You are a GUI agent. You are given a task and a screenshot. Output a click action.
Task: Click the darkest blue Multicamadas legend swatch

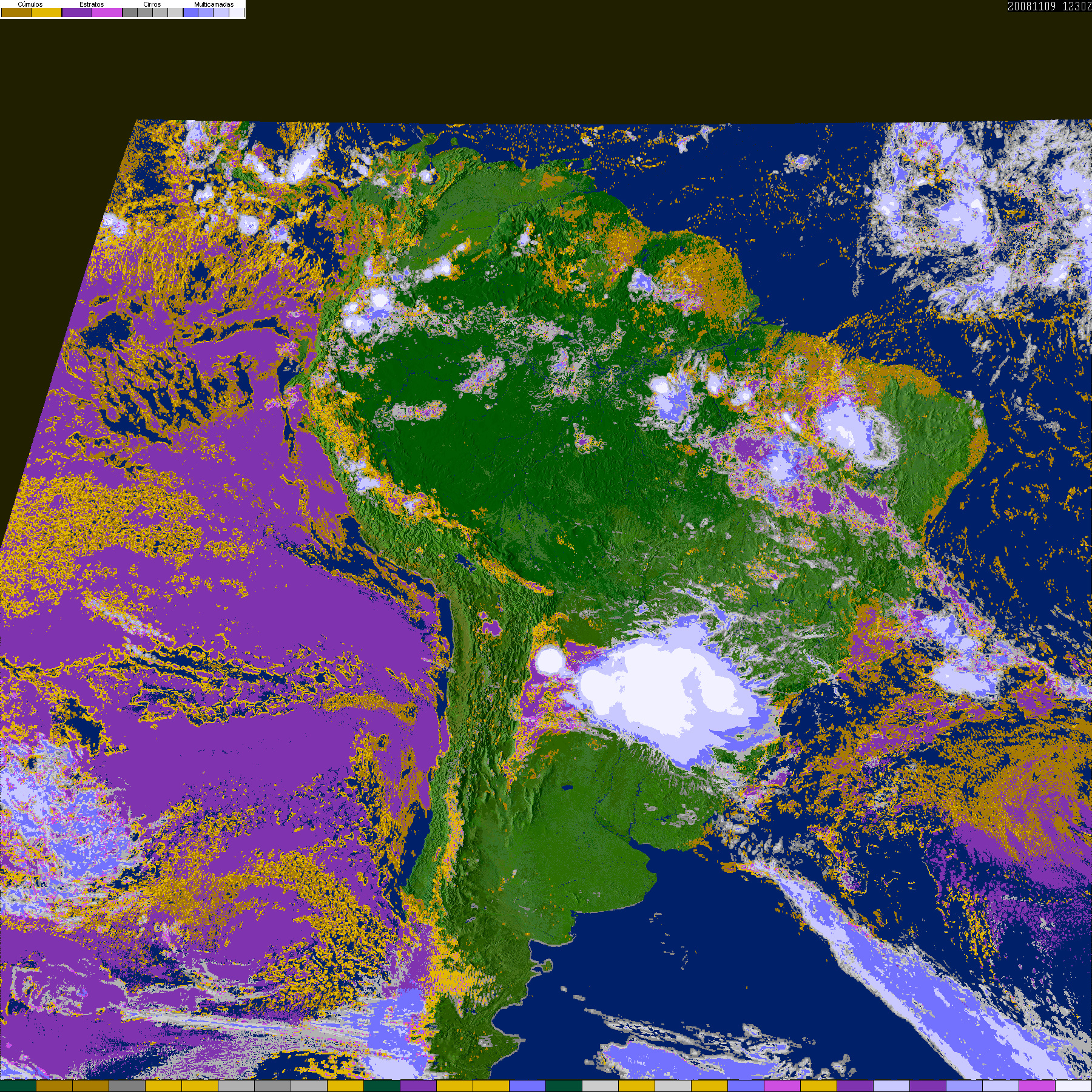click(x=190, y=12)
